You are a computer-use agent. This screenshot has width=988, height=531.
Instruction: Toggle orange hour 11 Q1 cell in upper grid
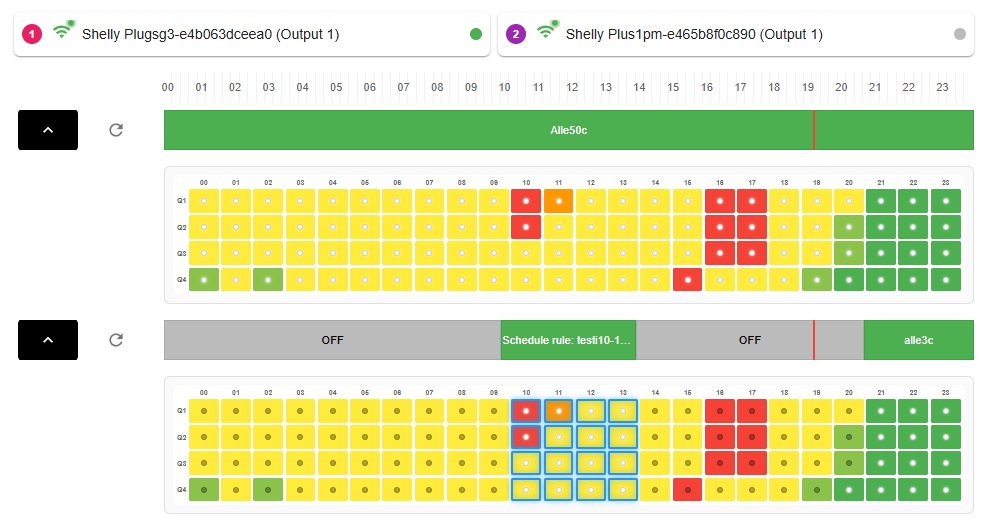pyautogui.click(x=558, y=201)
